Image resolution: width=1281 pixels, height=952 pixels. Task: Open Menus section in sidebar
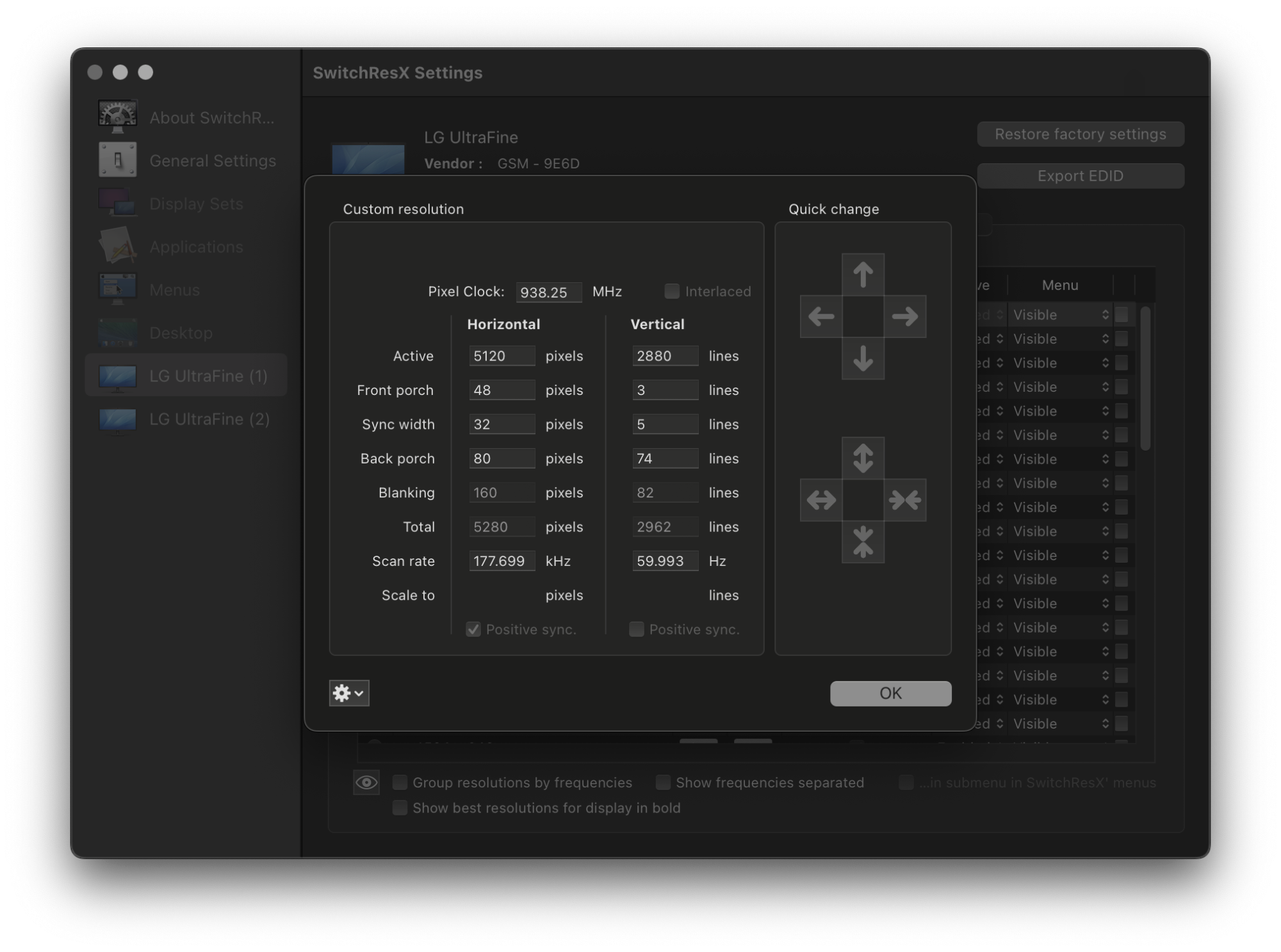point(186,290)
